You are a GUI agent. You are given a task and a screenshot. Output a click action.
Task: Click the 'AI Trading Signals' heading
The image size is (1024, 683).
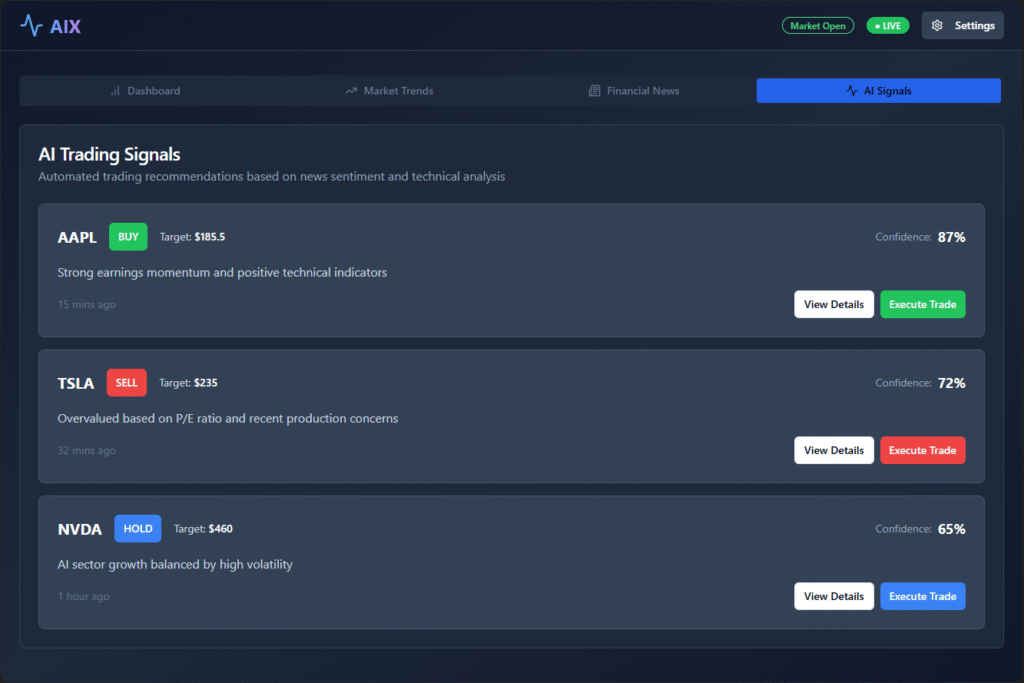click(109, 154)
